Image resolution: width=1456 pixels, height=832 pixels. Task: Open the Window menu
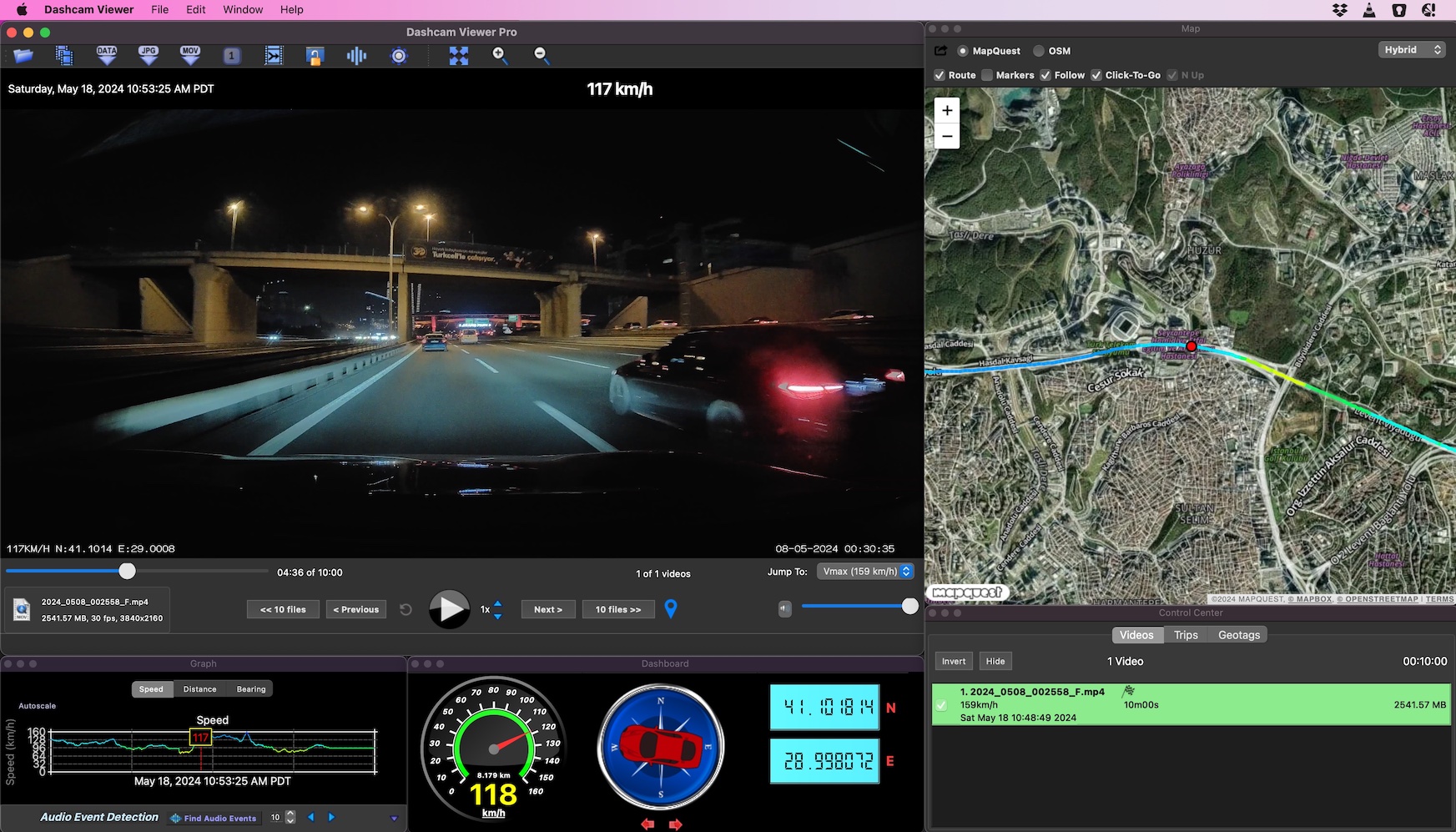click(x=243, y=10)
